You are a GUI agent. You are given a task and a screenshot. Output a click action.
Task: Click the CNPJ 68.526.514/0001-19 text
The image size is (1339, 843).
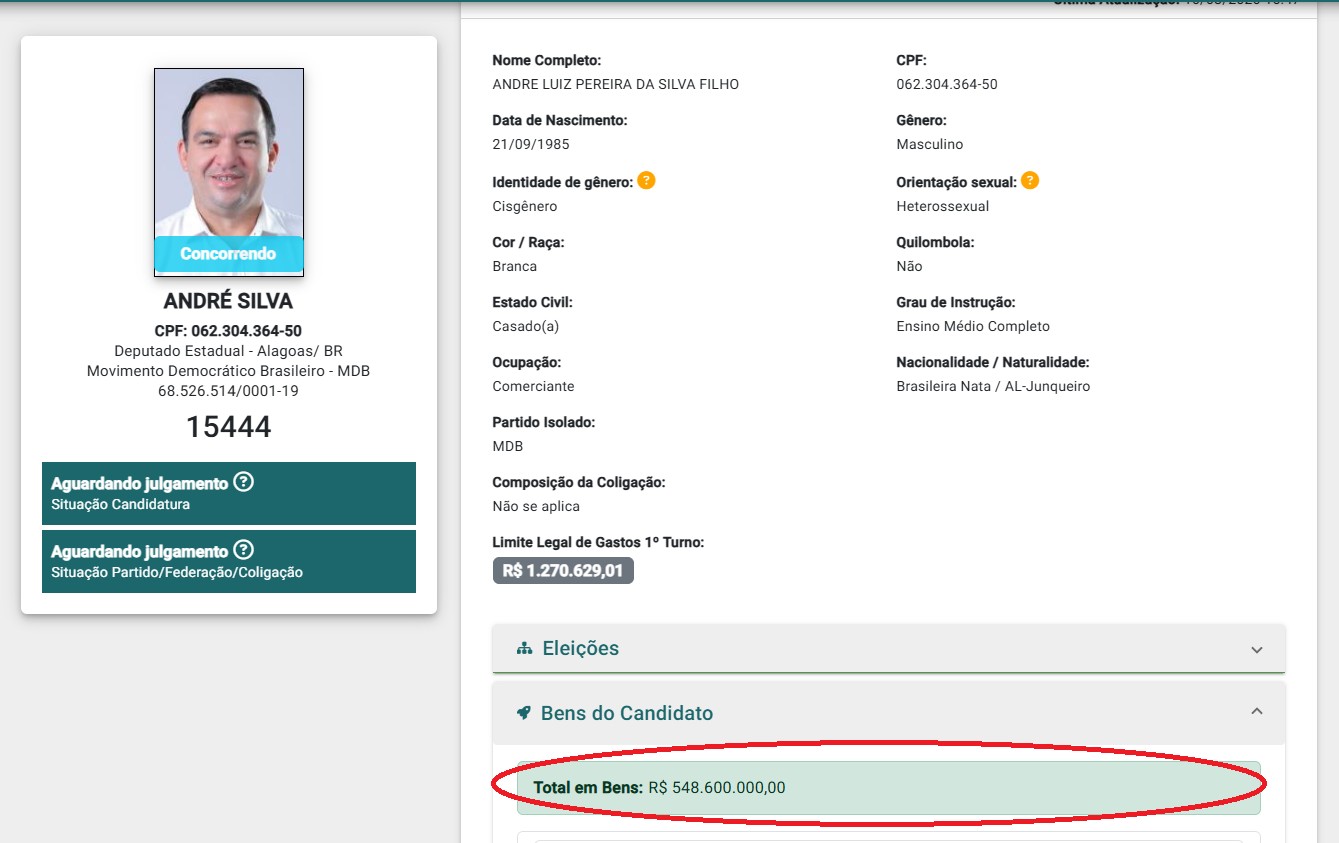tap(228, 391)
